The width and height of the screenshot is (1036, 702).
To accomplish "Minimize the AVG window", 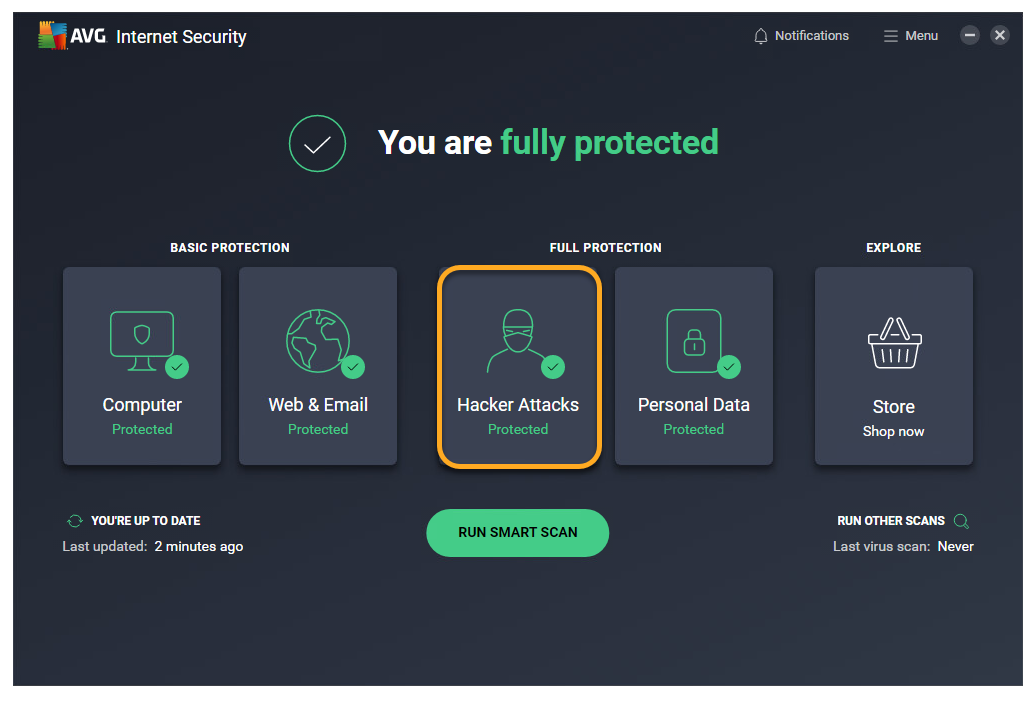I will [x=969, y=36].
